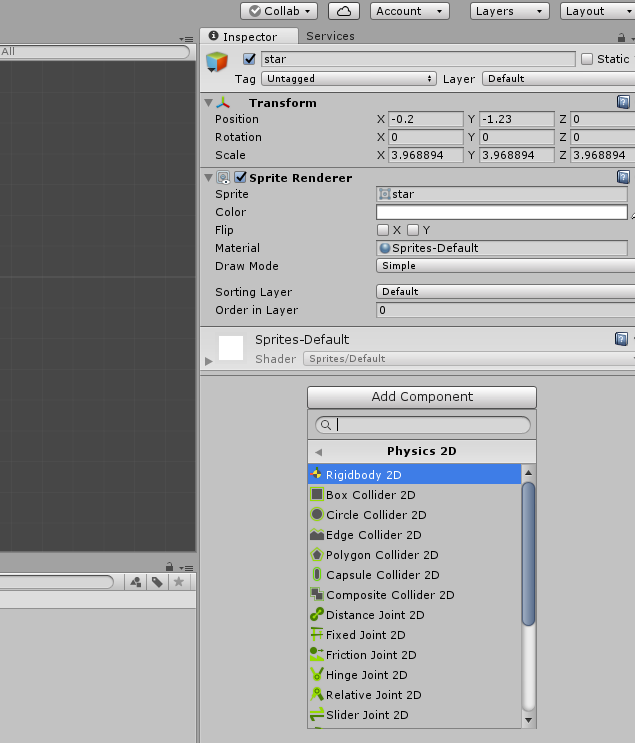Screen dimensions: 635x743
Task: Open the Sorting Layer dropdown
Action: [x=506, y=291]
